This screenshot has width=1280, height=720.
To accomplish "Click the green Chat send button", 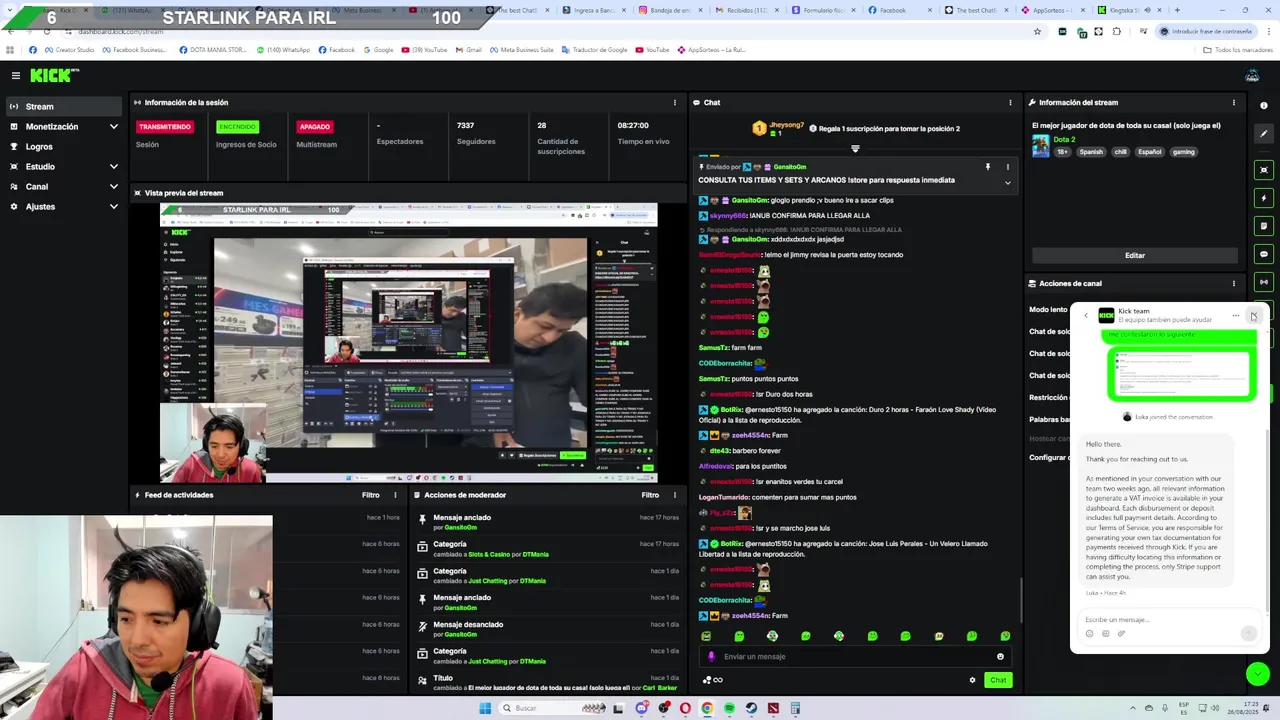I will (998, 680).
